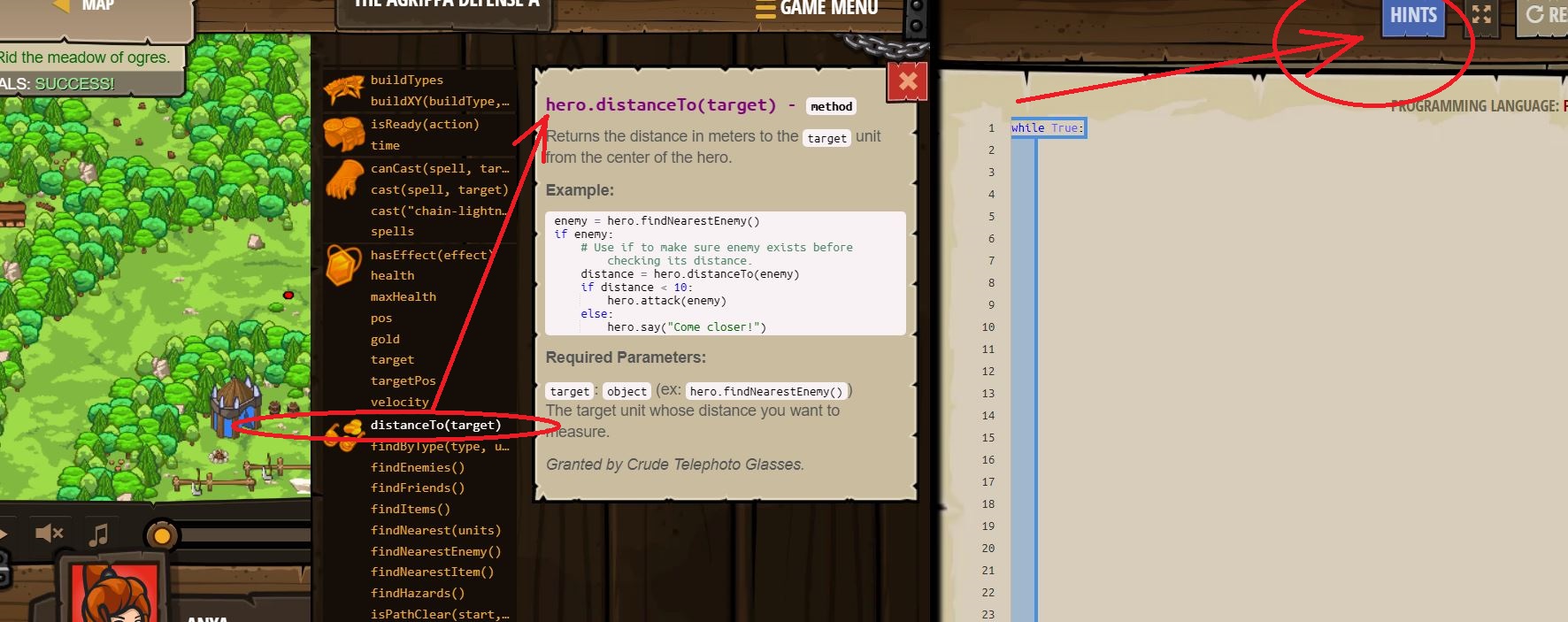Select findNearestEnemy() method entry

[x=435, y=551]
